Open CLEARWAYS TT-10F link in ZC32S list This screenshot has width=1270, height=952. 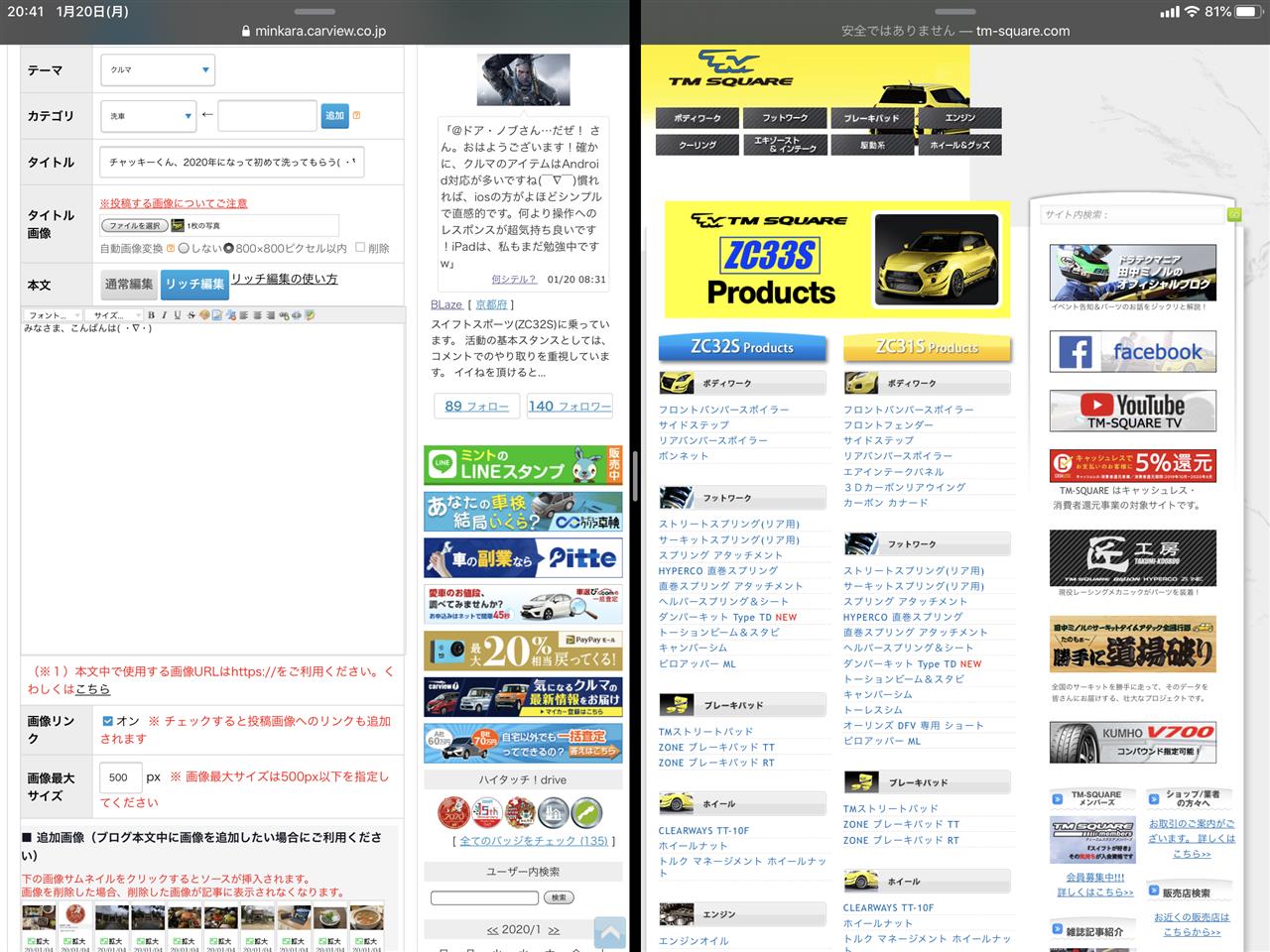point(703,831)
